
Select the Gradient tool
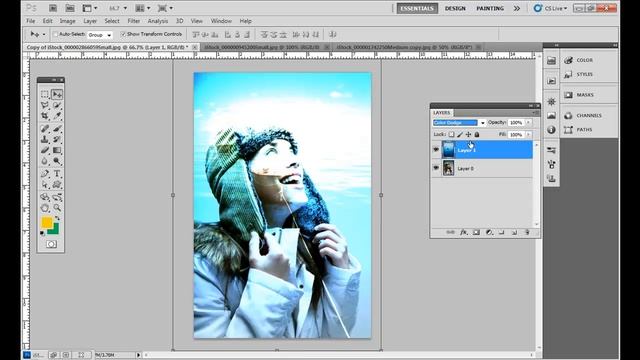(x=57, y=150)
